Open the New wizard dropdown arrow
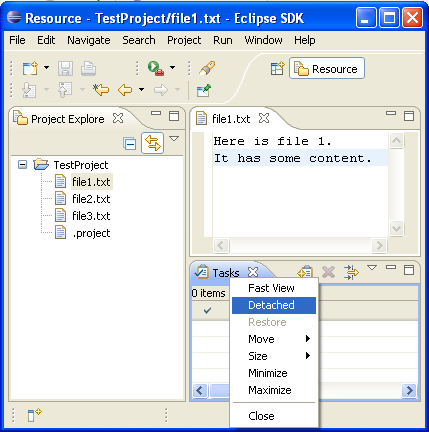 click(46, 68)
